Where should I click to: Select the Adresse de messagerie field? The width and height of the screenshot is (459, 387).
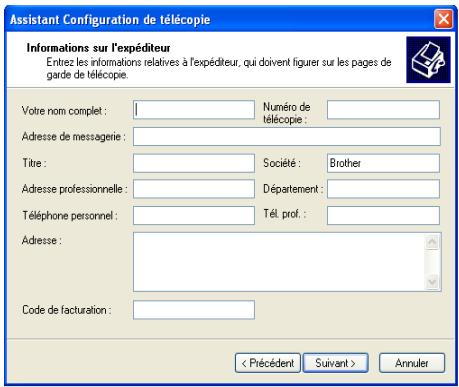click(287, 136)
